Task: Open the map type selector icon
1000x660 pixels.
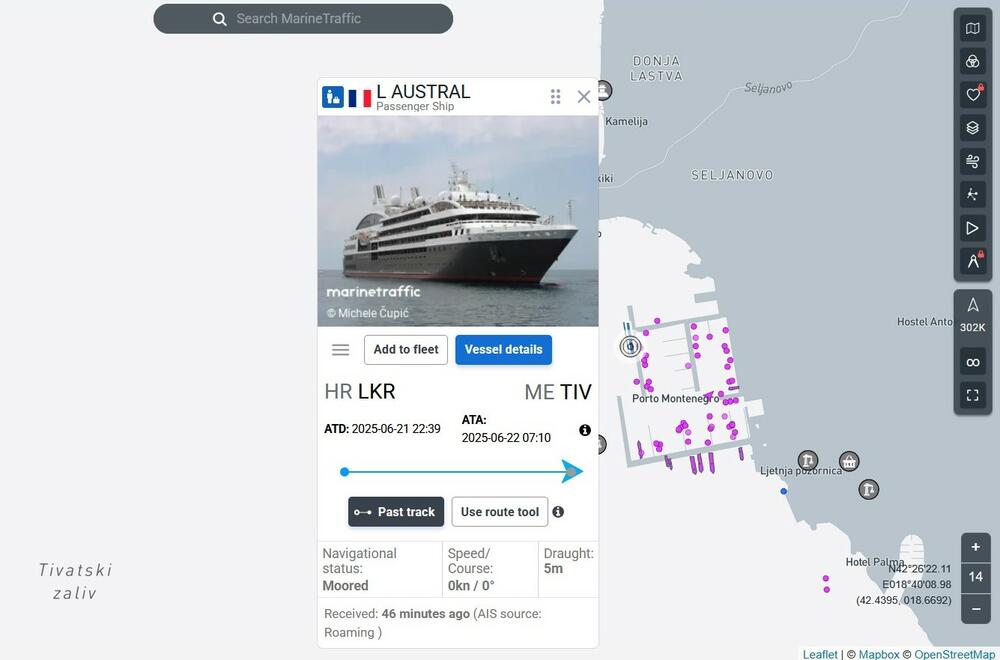Action: (x=972, y=29)
